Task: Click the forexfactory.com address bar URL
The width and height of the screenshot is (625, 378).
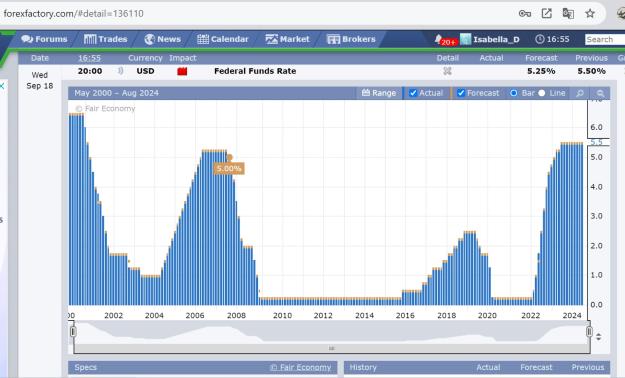Action: (x=73, y=14)
